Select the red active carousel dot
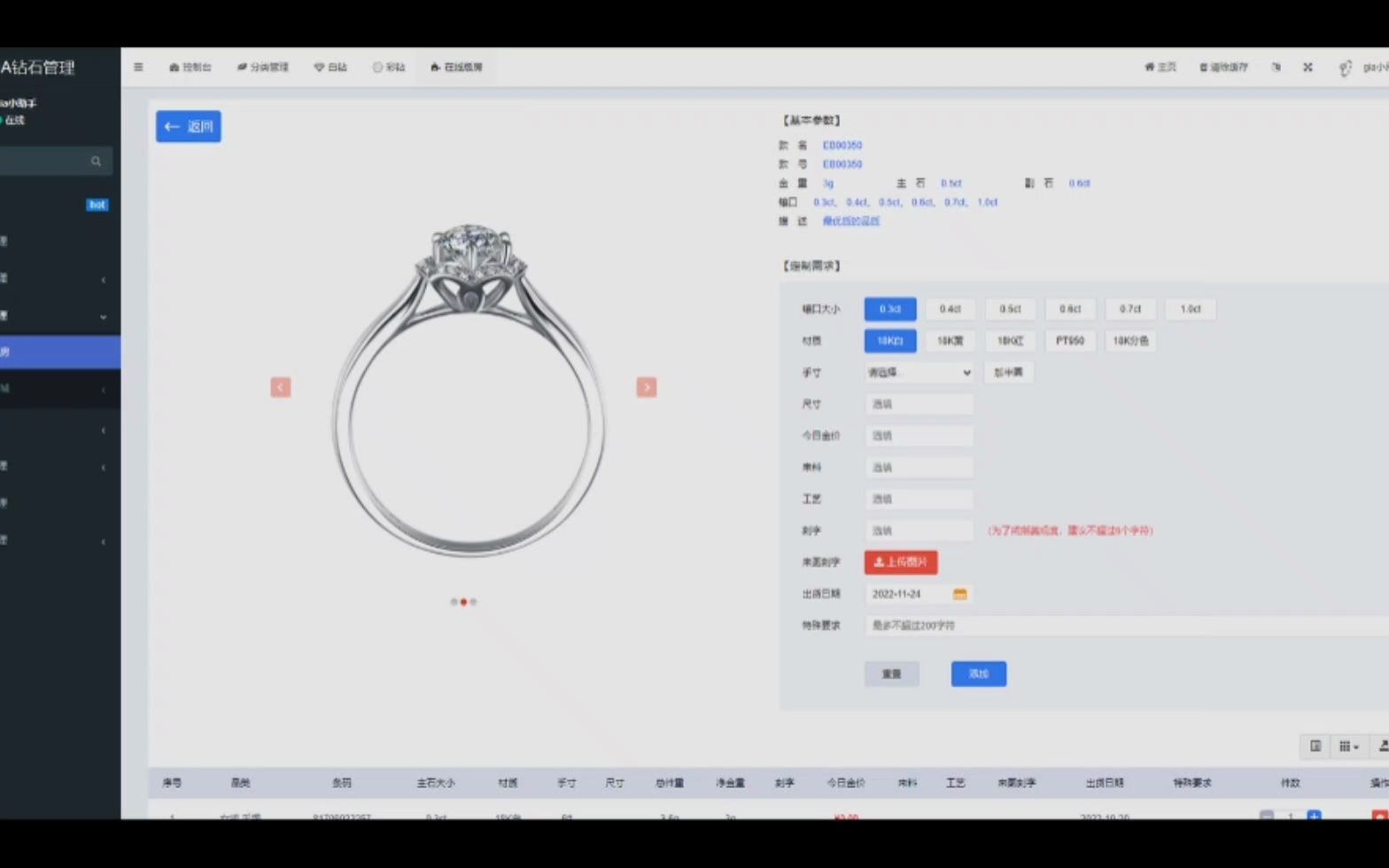Viewport: 1389px width, 868px height. (x=463, y=602)
